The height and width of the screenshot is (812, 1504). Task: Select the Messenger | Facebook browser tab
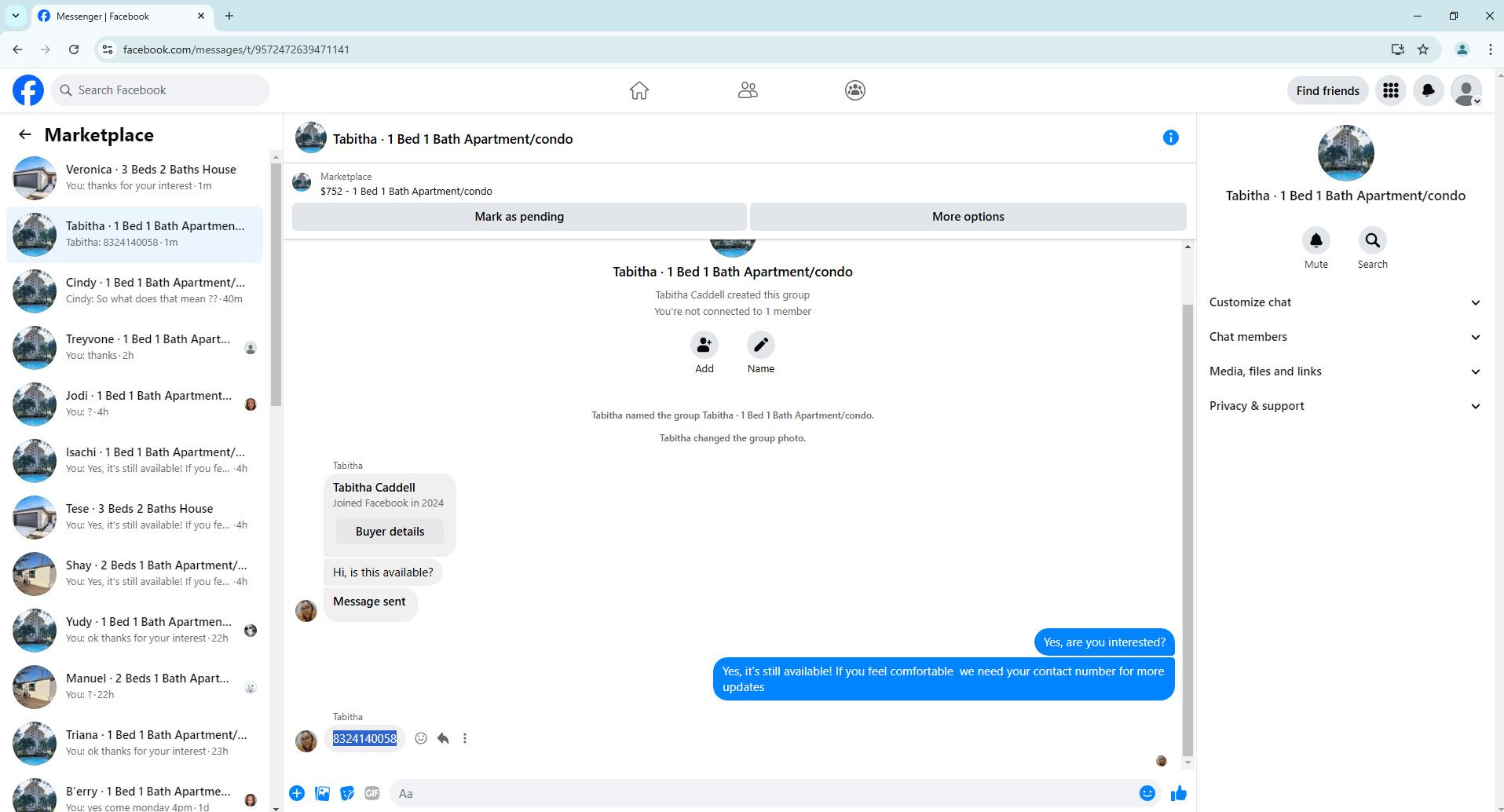[x=122, y=16]
